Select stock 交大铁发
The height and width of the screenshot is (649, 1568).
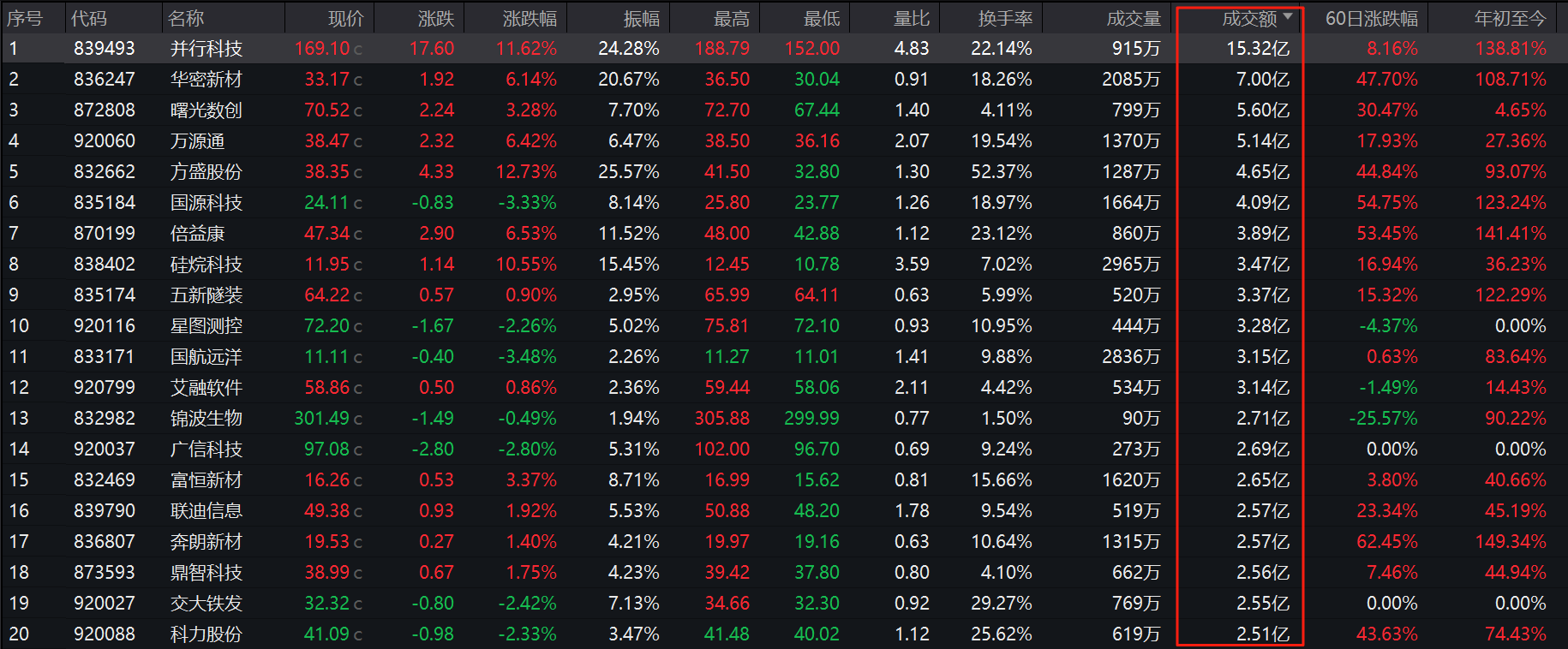click(x=206, y=604)
